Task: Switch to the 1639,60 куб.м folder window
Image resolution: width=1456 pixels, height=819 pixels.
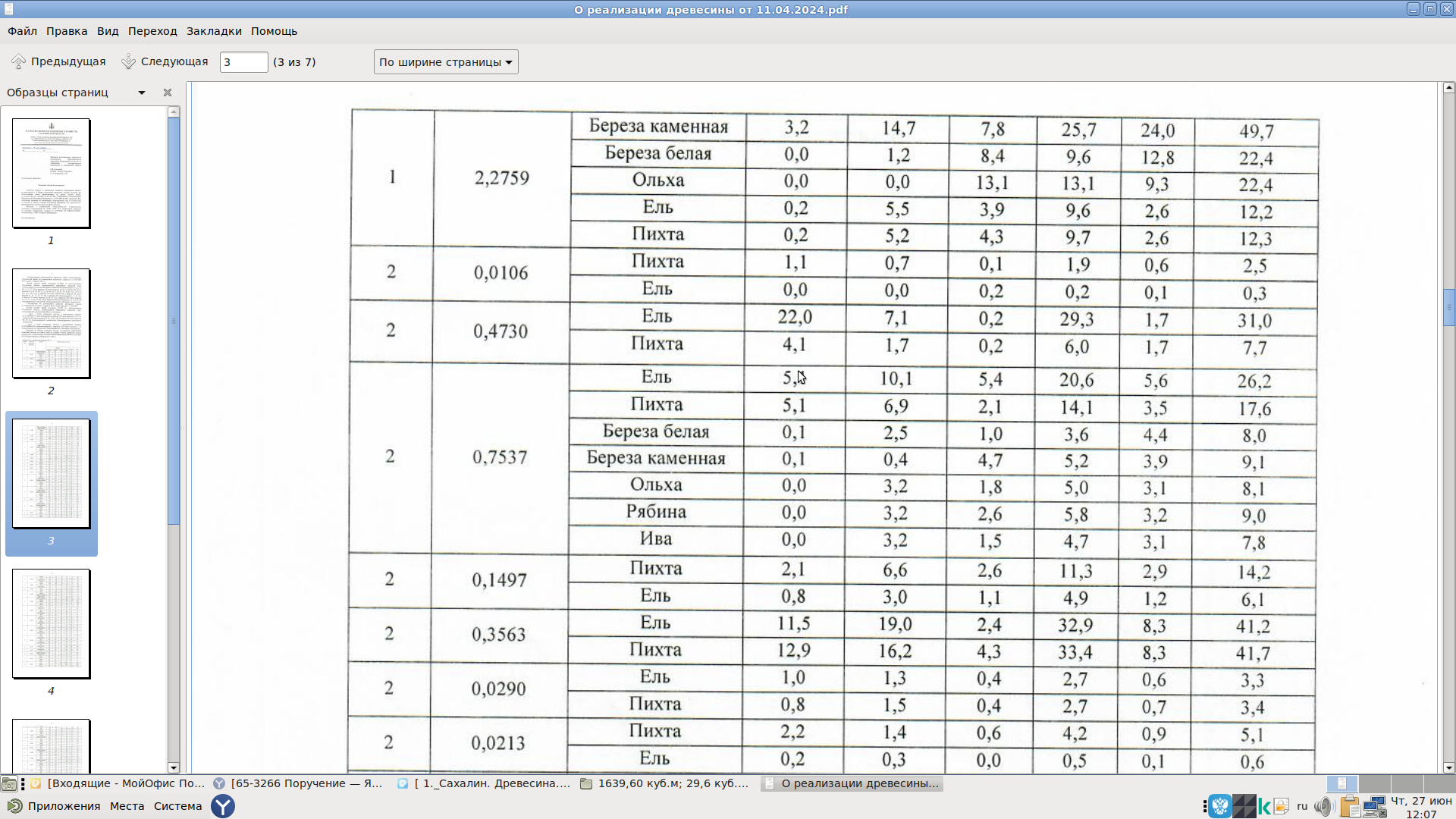Action: click(665, 783)
